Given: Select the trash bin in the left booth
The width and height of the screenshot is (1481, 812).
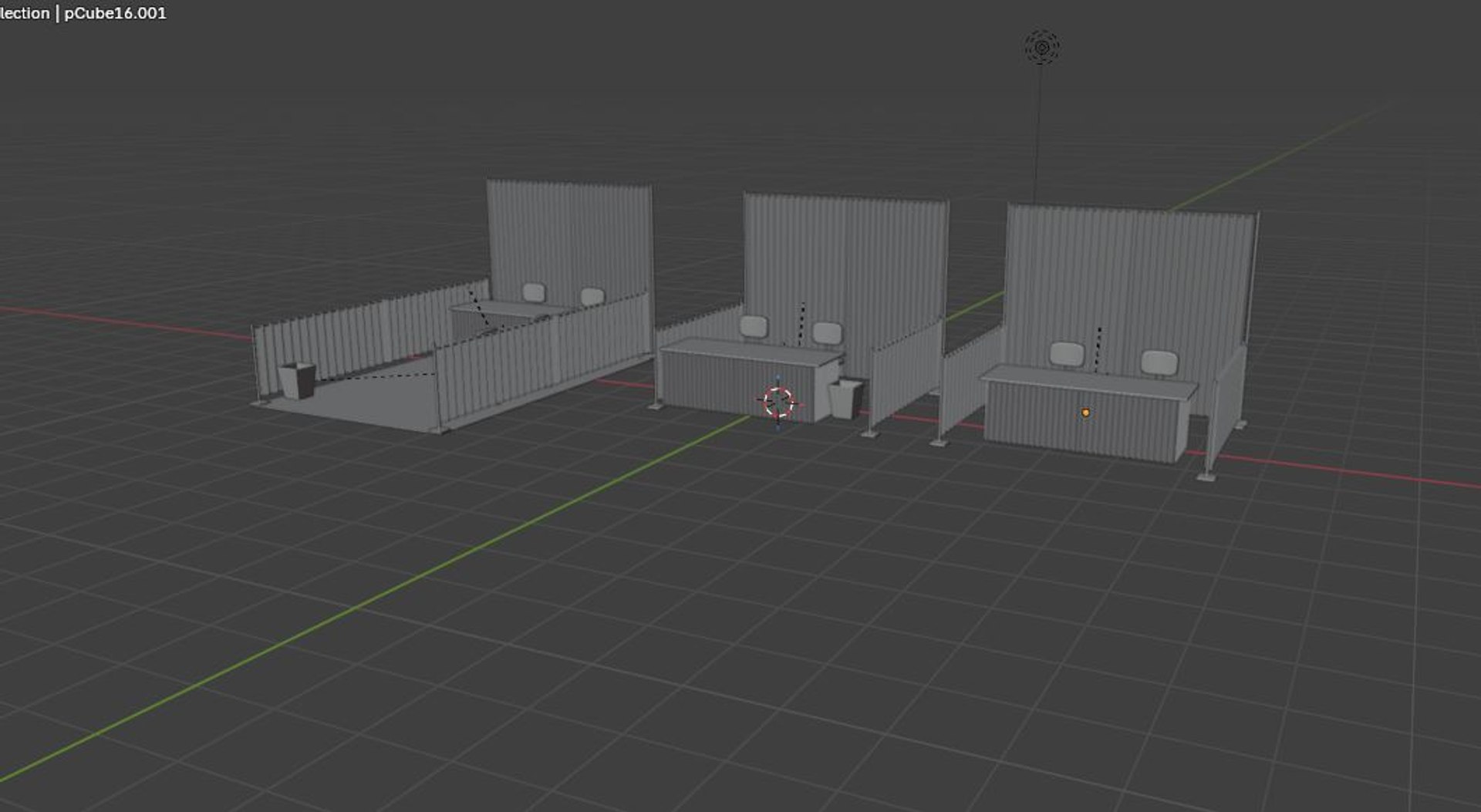Looking at the screenshot, I should click(297, 381).
